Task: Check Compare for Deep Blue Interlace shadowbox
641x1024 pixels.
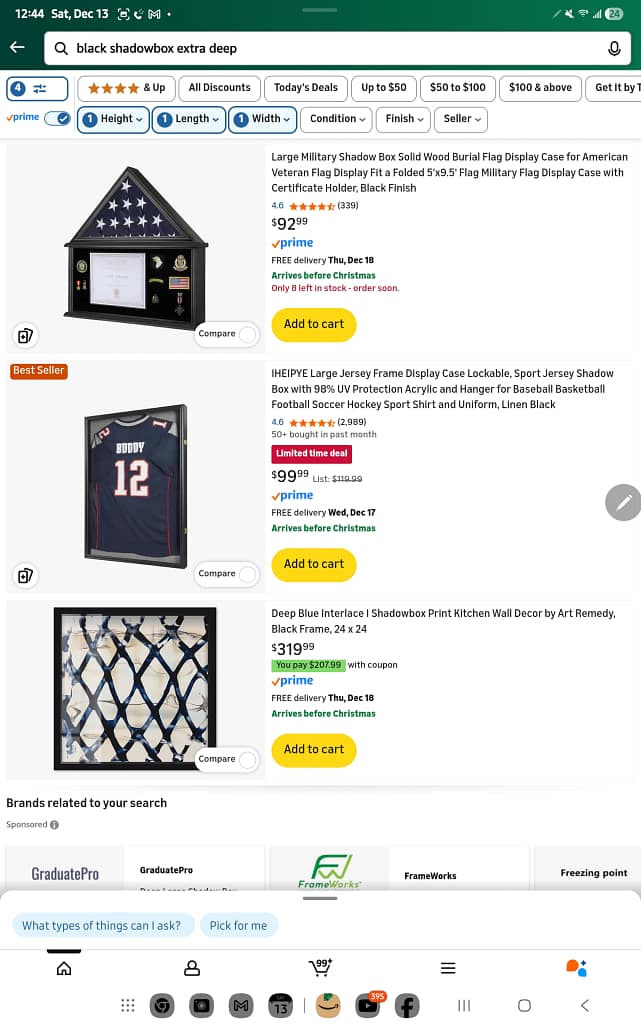Action: click(x=247, y=759)
